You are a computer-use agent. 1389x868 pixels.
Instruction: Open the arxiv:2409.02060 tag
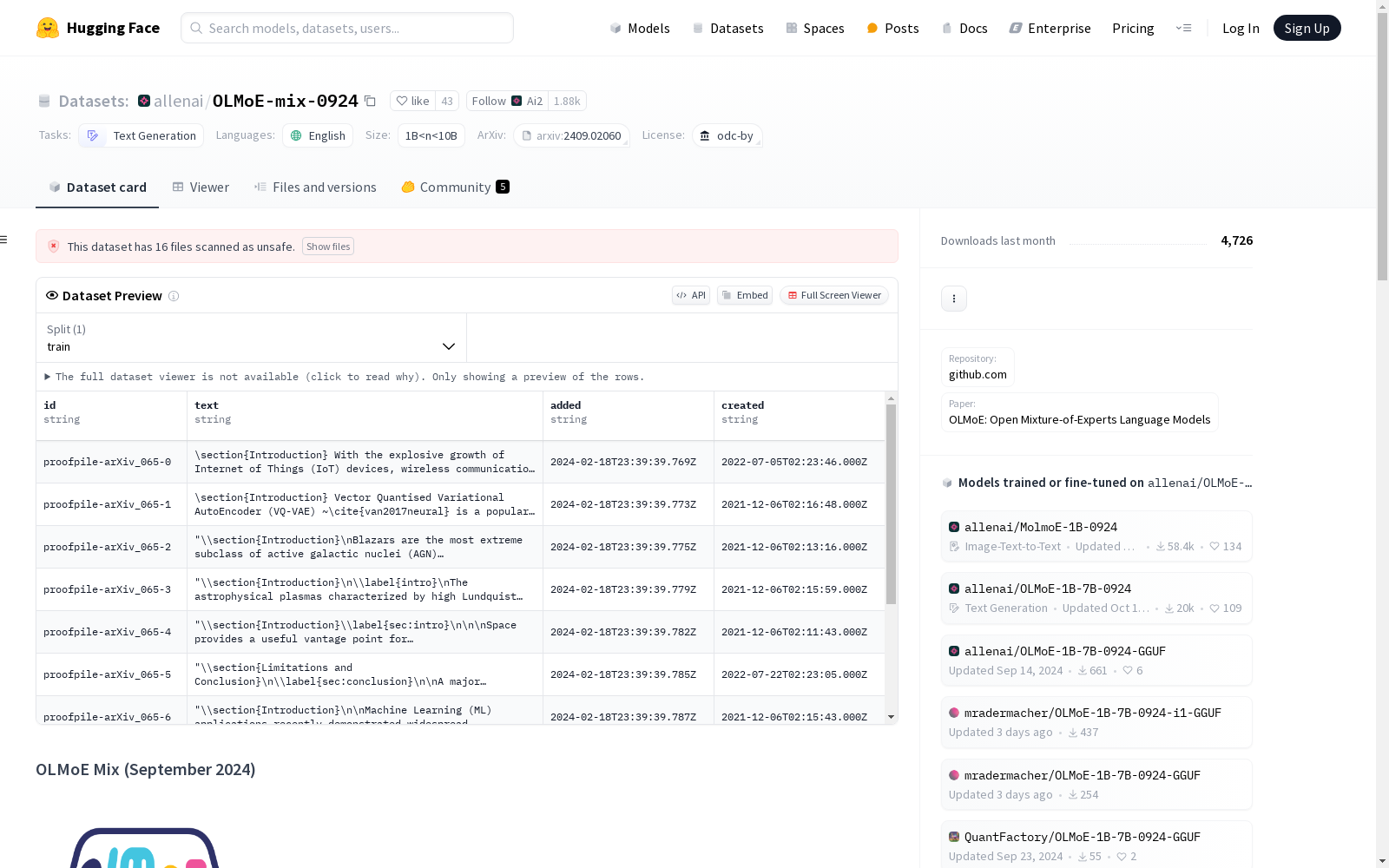click(571, 135)
